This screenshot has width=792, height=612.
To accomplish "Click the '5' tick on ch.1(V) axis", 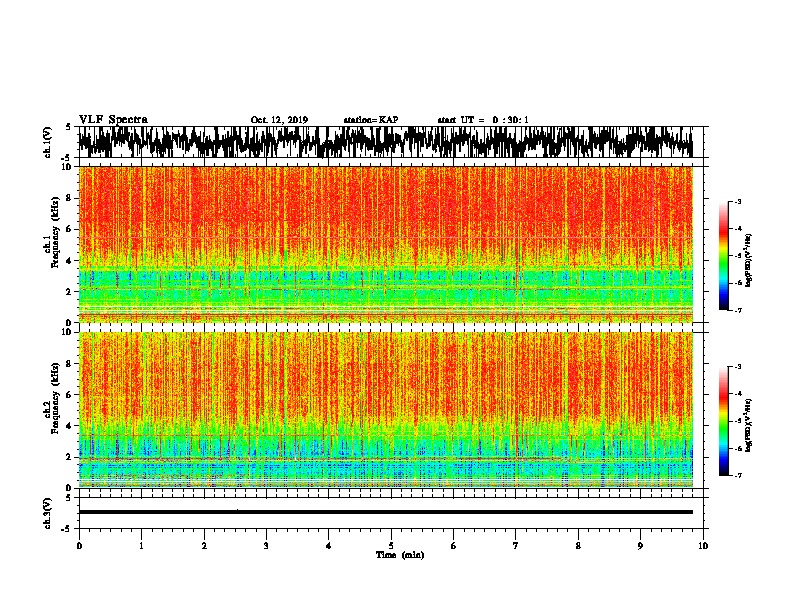I will pyautogui.click(x=69, y=127).
